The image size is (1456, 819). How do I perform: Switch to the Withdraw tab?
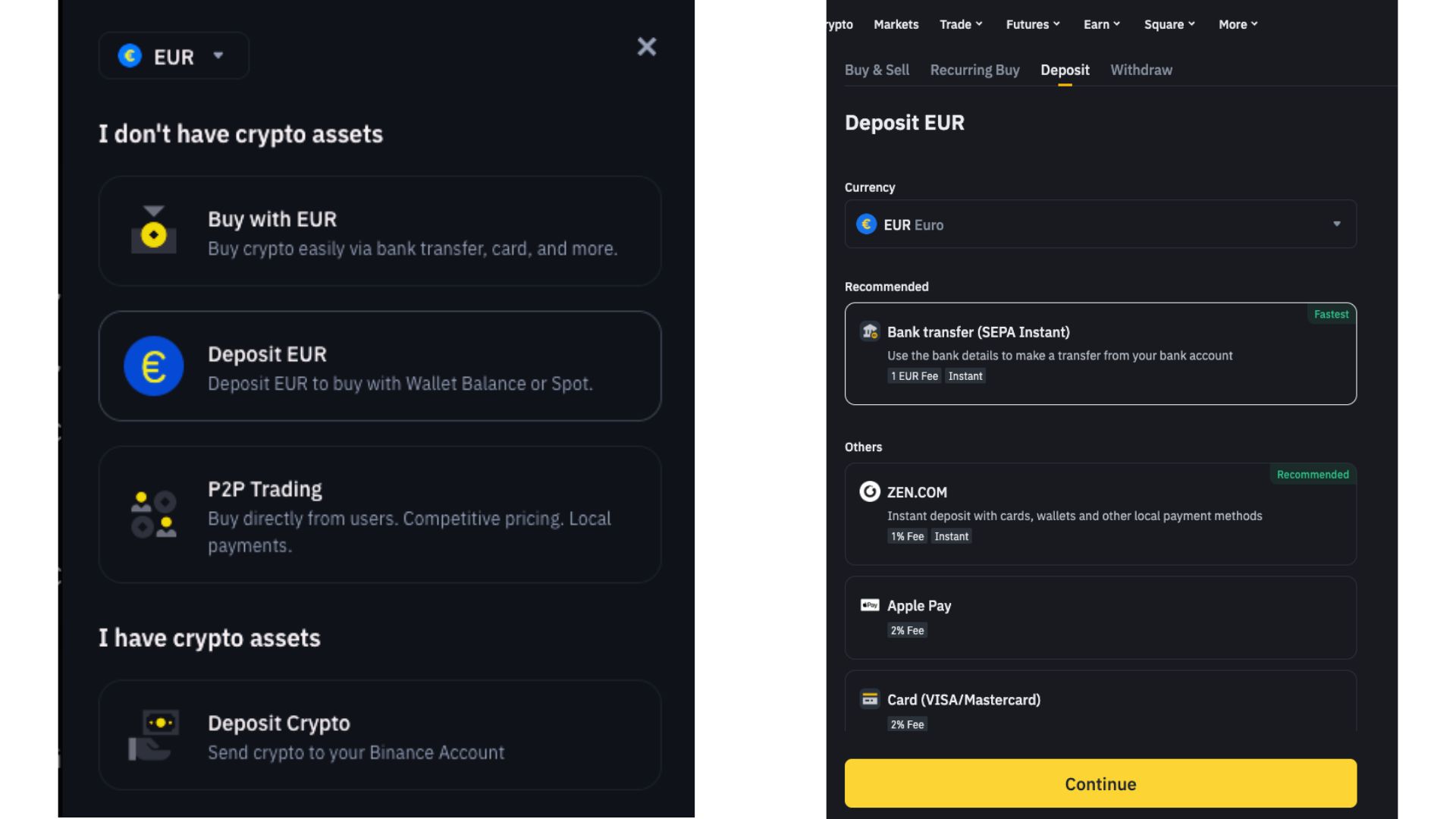1141,70
